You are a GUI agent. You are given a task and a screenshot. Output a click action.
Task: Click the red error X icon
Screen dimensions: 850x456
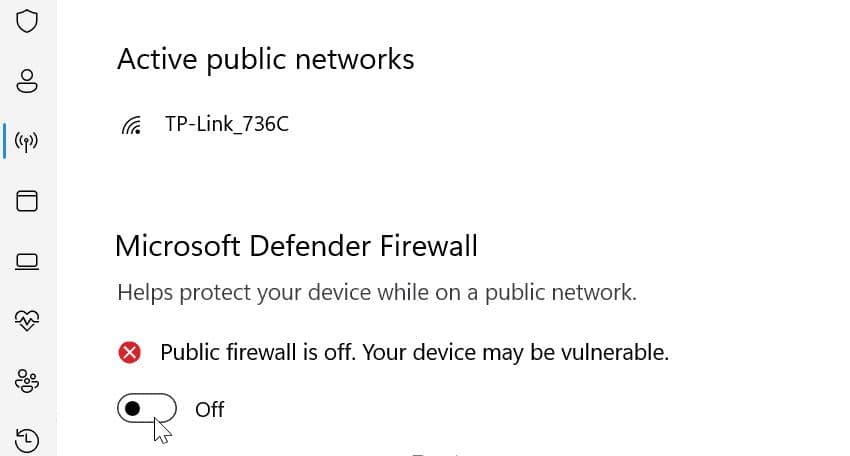coord(130,352)
